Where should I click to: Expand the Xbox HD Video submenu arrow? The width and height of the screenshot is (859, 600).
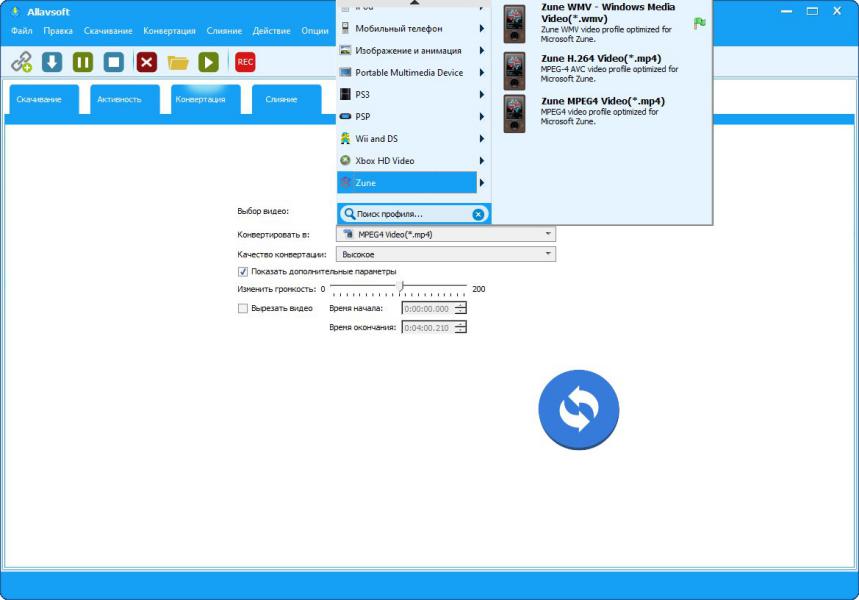click(x=482, y=161)
